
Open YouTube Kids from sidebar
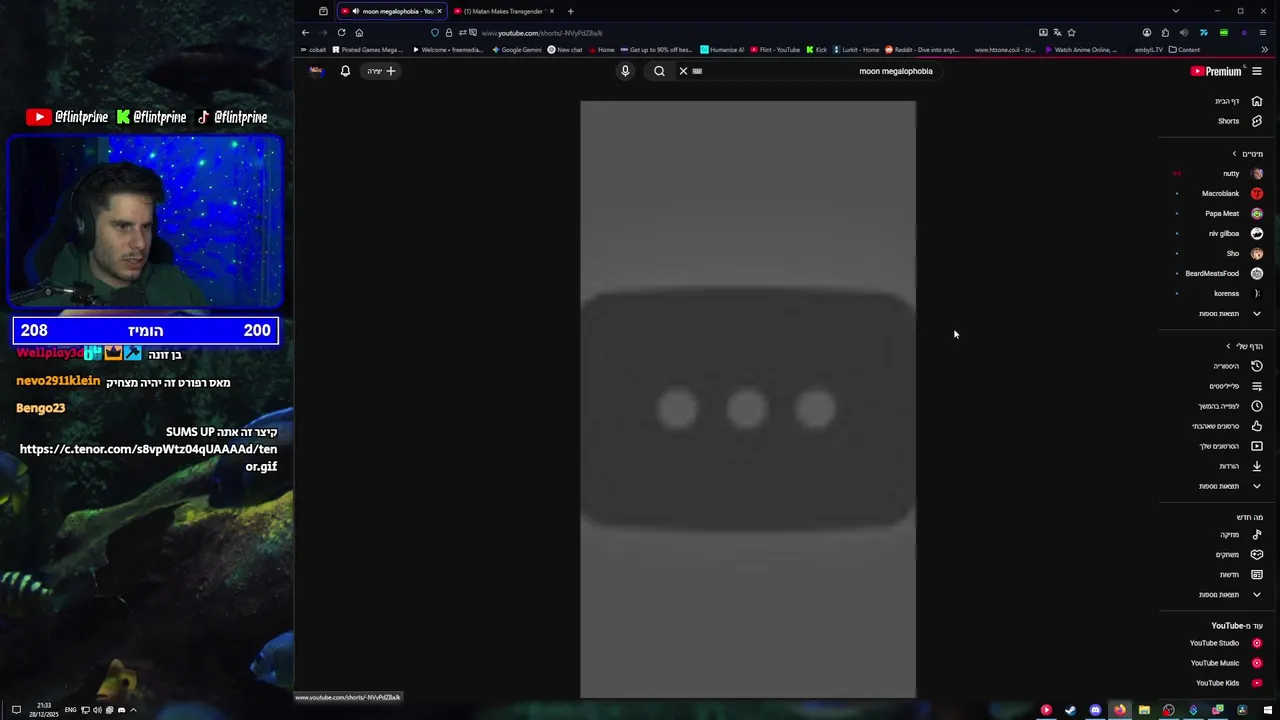[1228, 683]
